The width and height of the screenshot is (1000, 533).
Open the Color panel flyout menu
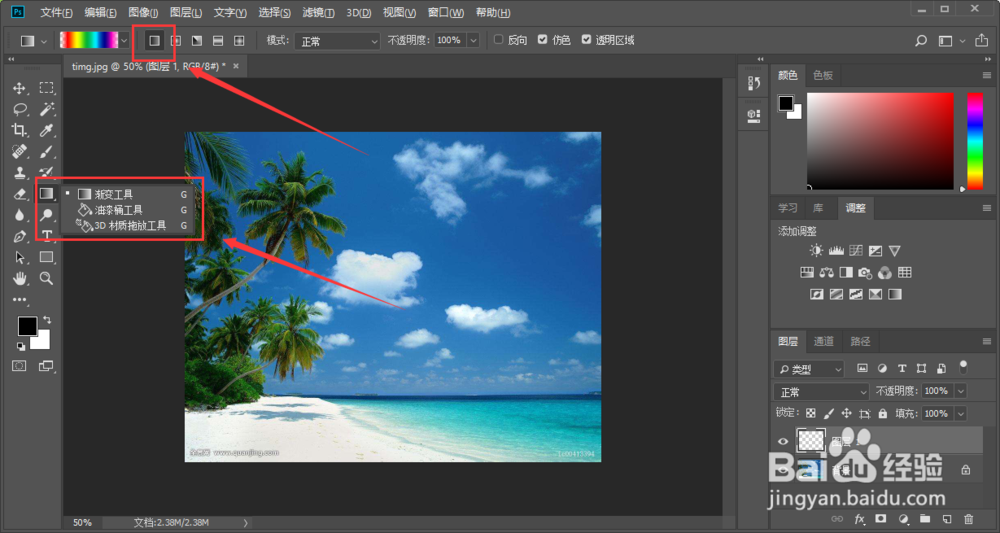(987, 75)
